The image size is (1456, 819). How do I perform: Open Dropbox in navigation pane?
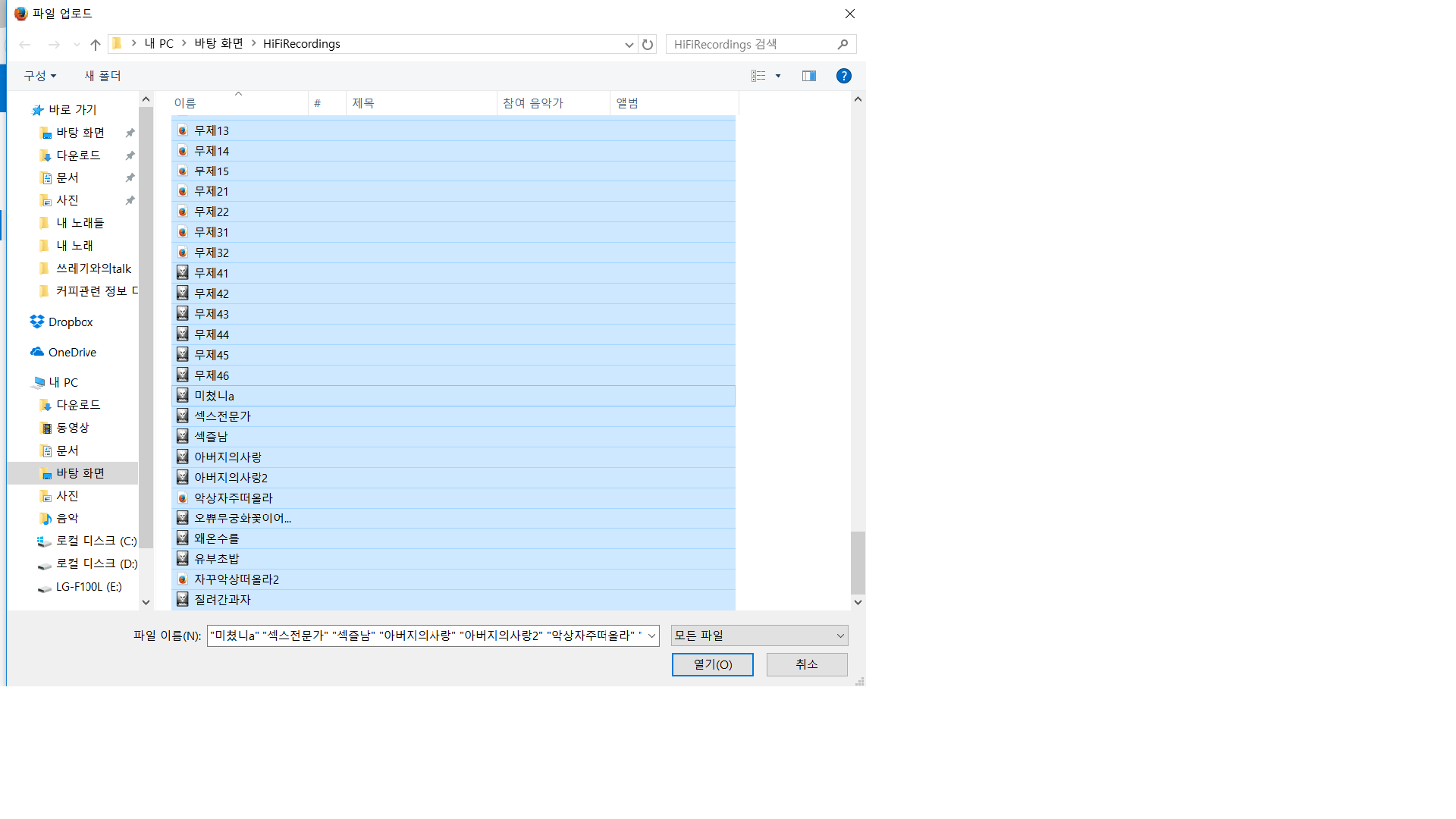(70, 322)
